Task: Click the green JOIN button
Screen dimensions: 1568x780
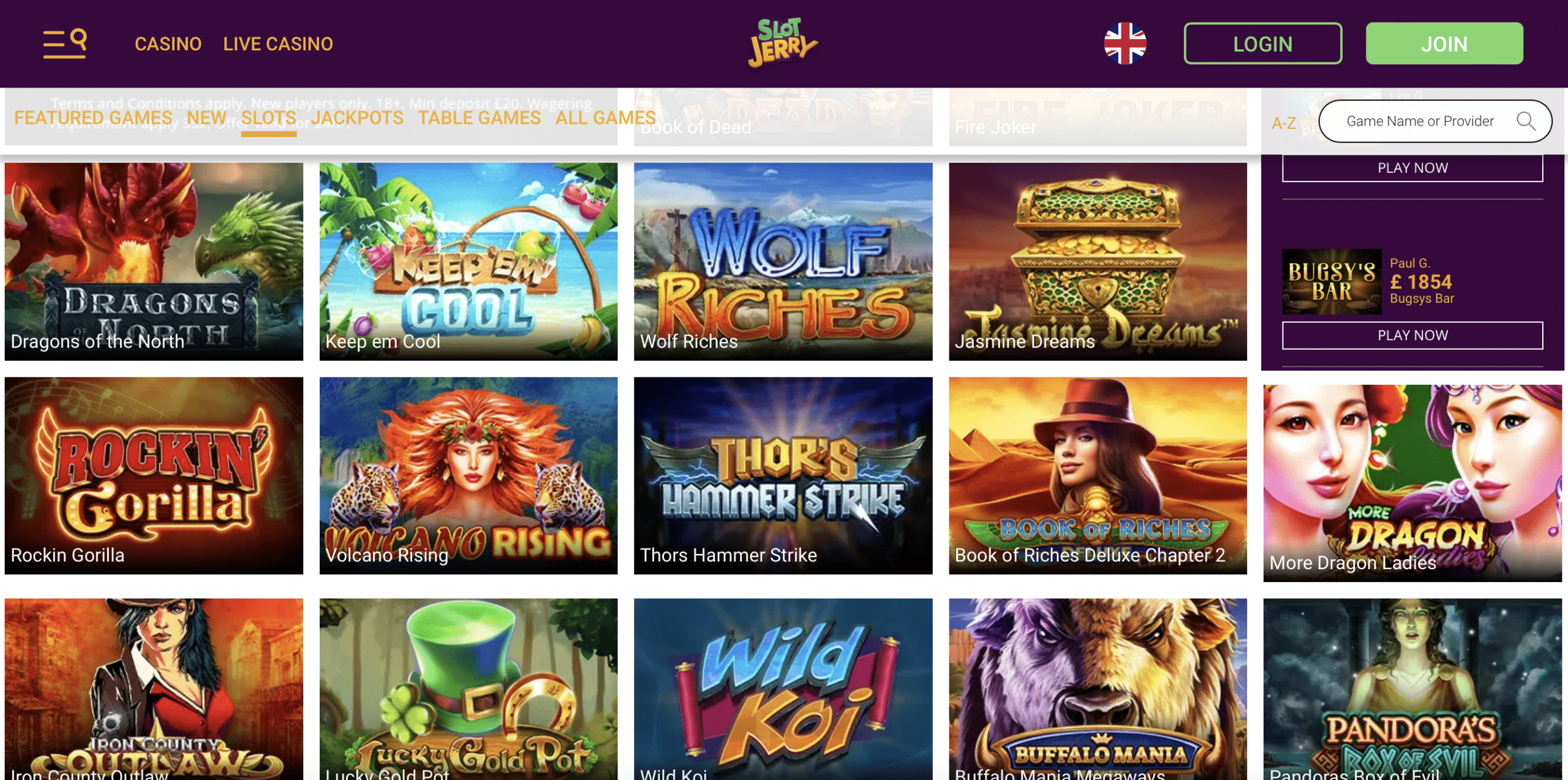Action: pos(1444,44)
